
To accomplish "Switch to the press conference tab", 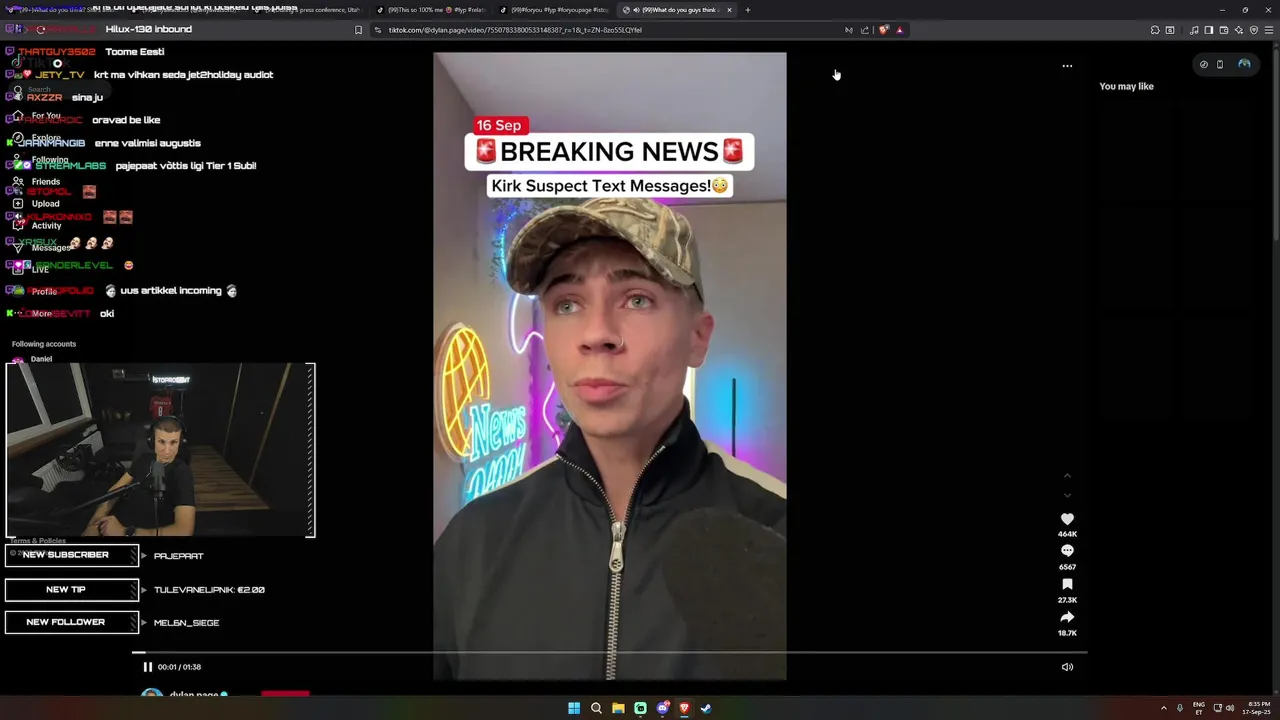I will point(306,10).
